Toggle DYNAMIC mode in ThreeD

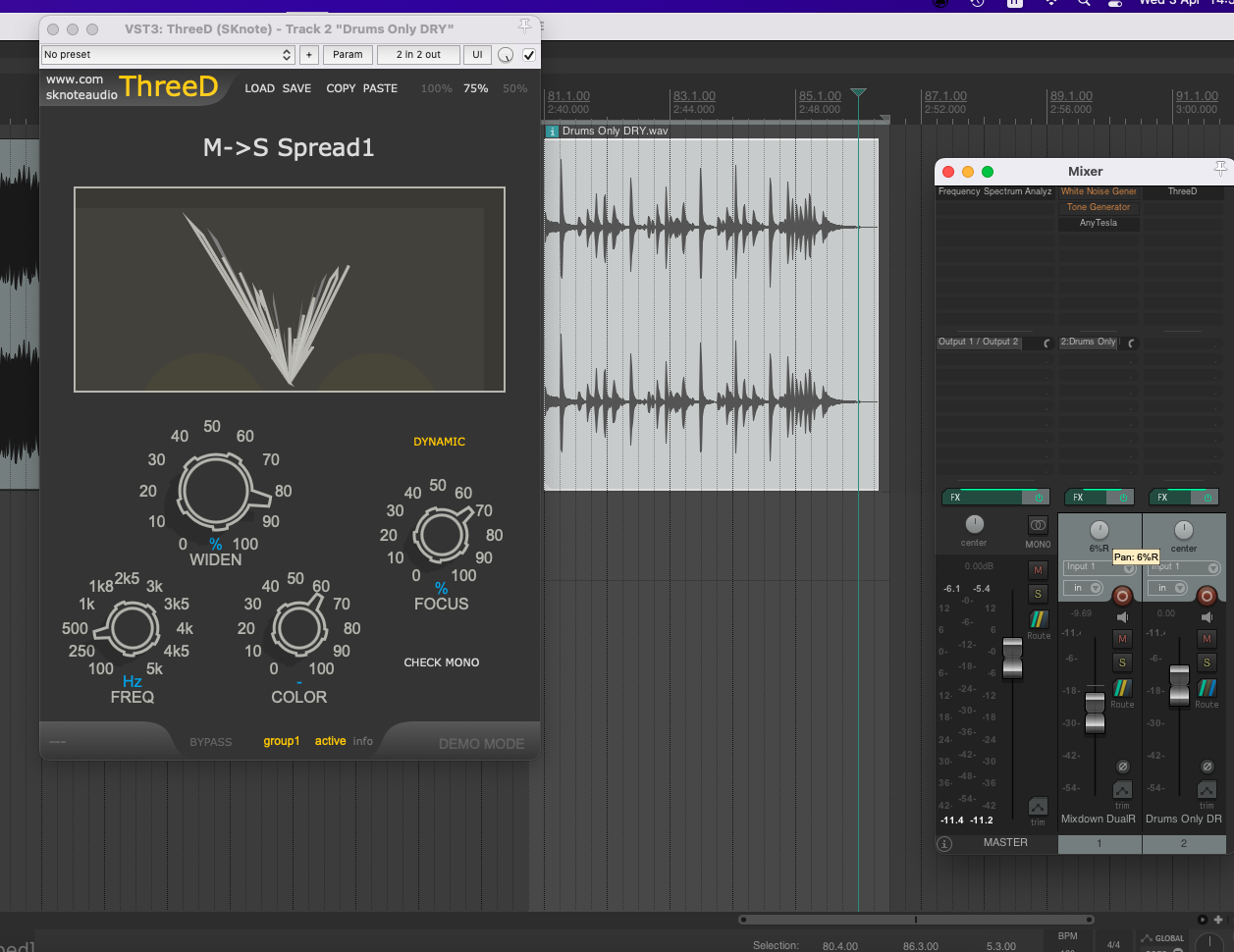(x=439, y=442)
